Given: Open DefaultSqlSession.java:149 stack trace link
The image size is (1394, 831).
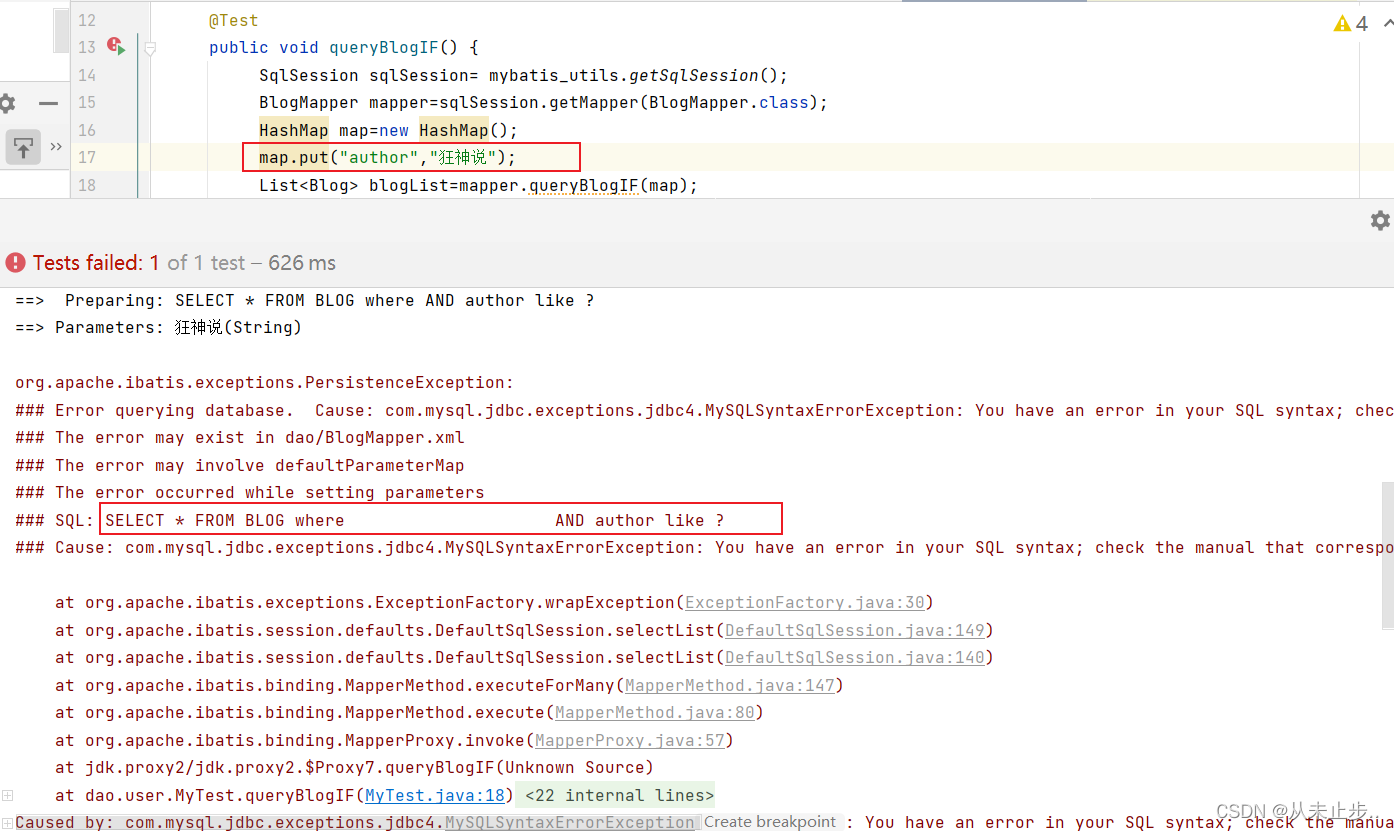Looking at the screenshot, I should pos(855,630).
